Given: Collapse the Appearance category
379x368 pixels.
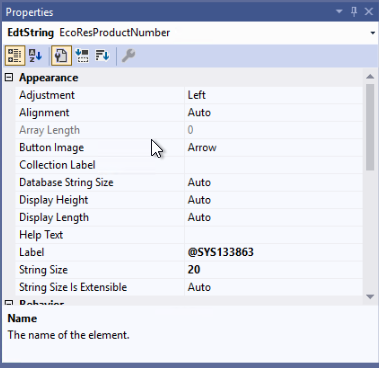Looking at the screenshot, I should click(9, 78).
